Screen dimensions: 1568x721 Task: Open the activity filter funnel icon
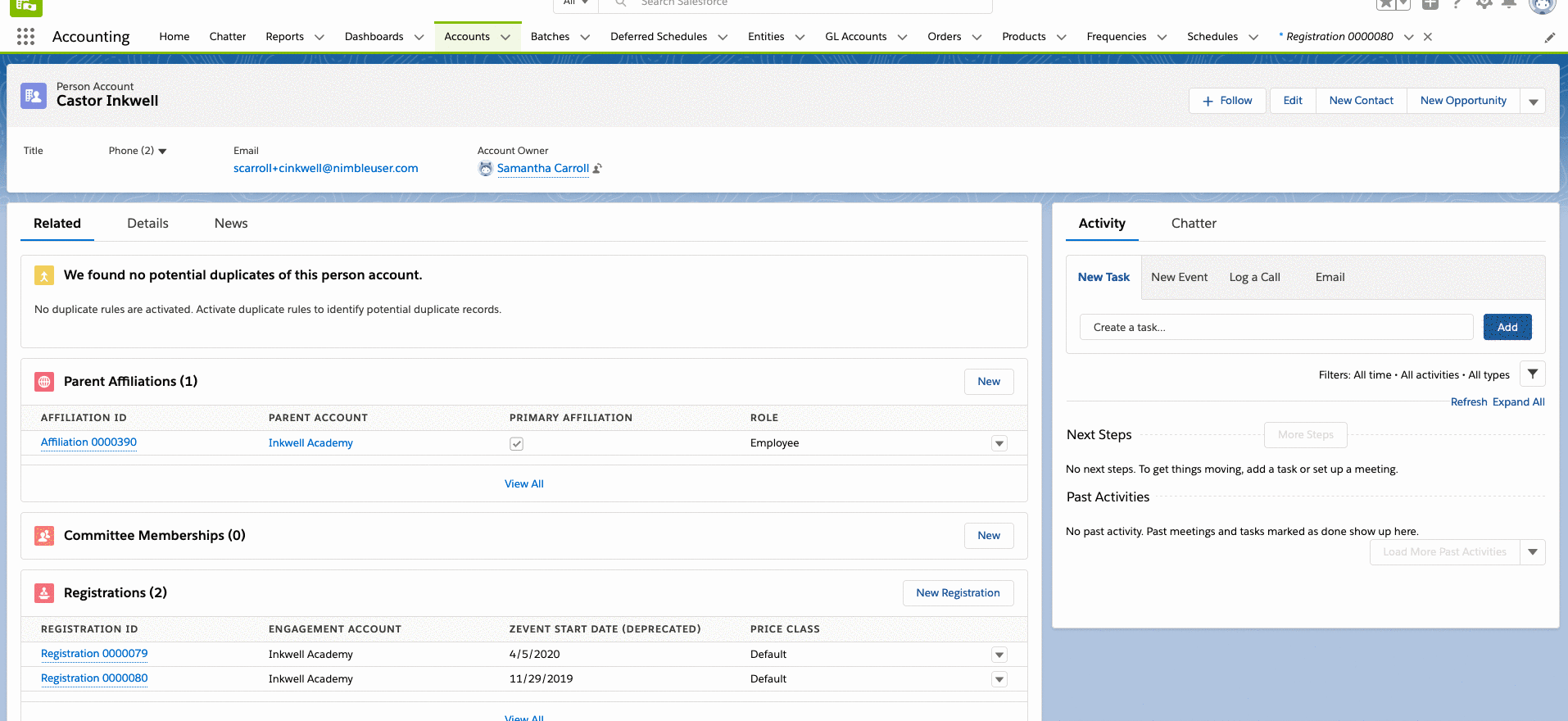pos(1532,374)
